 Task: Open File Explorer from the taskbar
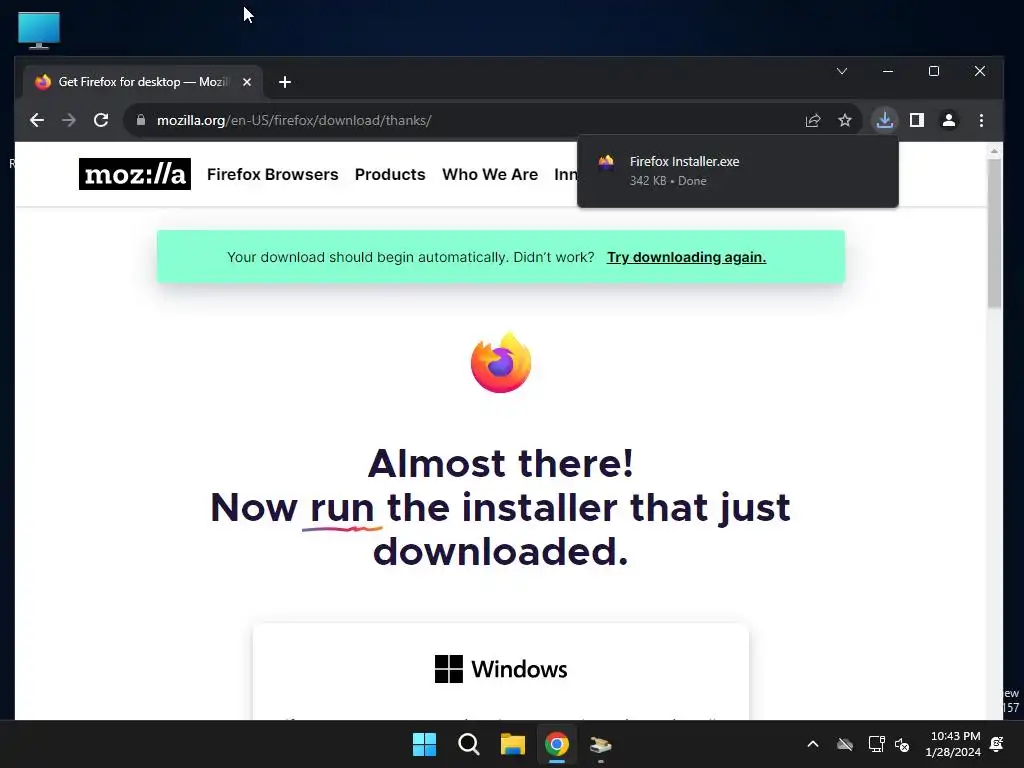(x=513, y=744)
